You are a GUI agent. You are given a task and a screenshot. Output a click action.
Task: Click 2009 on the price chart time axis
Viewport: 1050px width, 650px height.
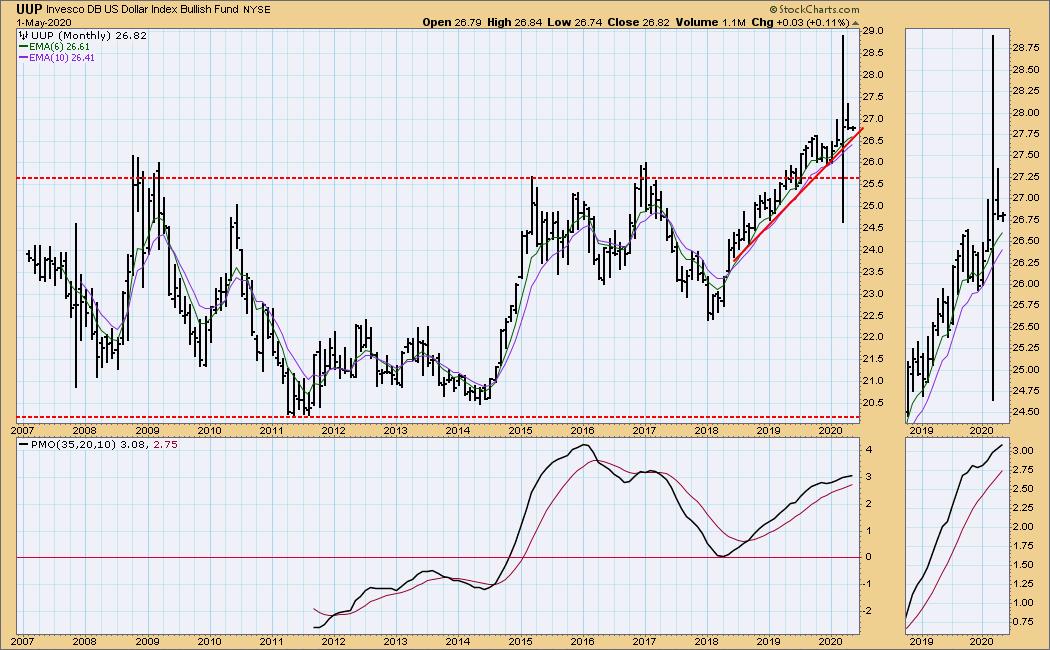click(x=147, y=430)
